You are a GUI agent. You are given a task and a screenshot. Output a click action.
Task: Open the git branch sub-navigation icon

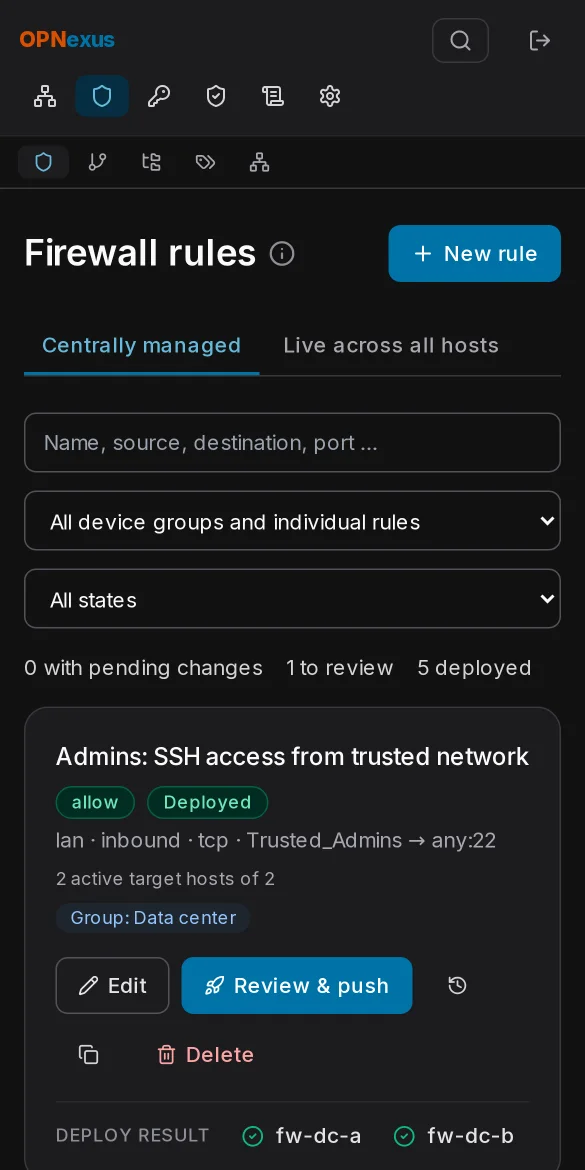[x=98, y=162]
